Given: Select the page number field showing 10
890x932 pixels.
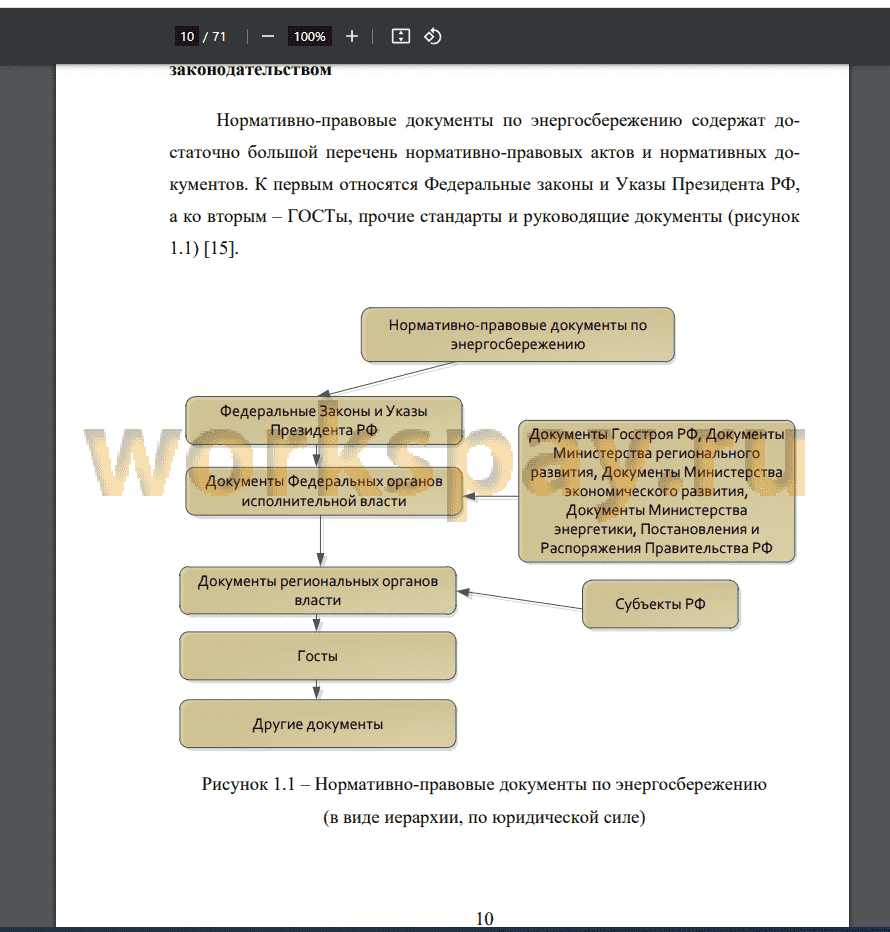Looking at the screenshot, I should coord(187,37).
